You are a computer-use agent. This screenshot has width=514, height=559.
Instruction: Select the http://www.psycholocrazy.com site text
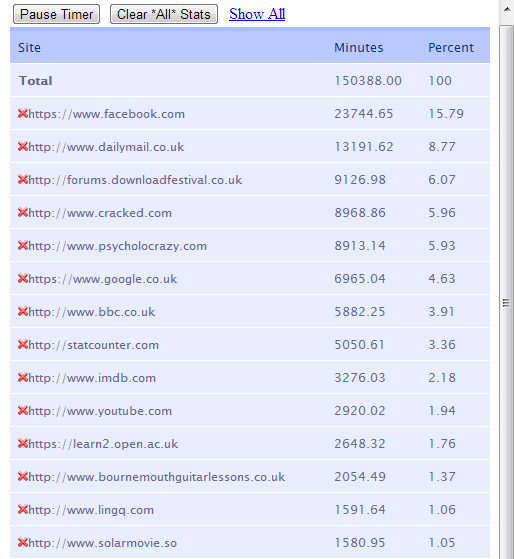118,246
